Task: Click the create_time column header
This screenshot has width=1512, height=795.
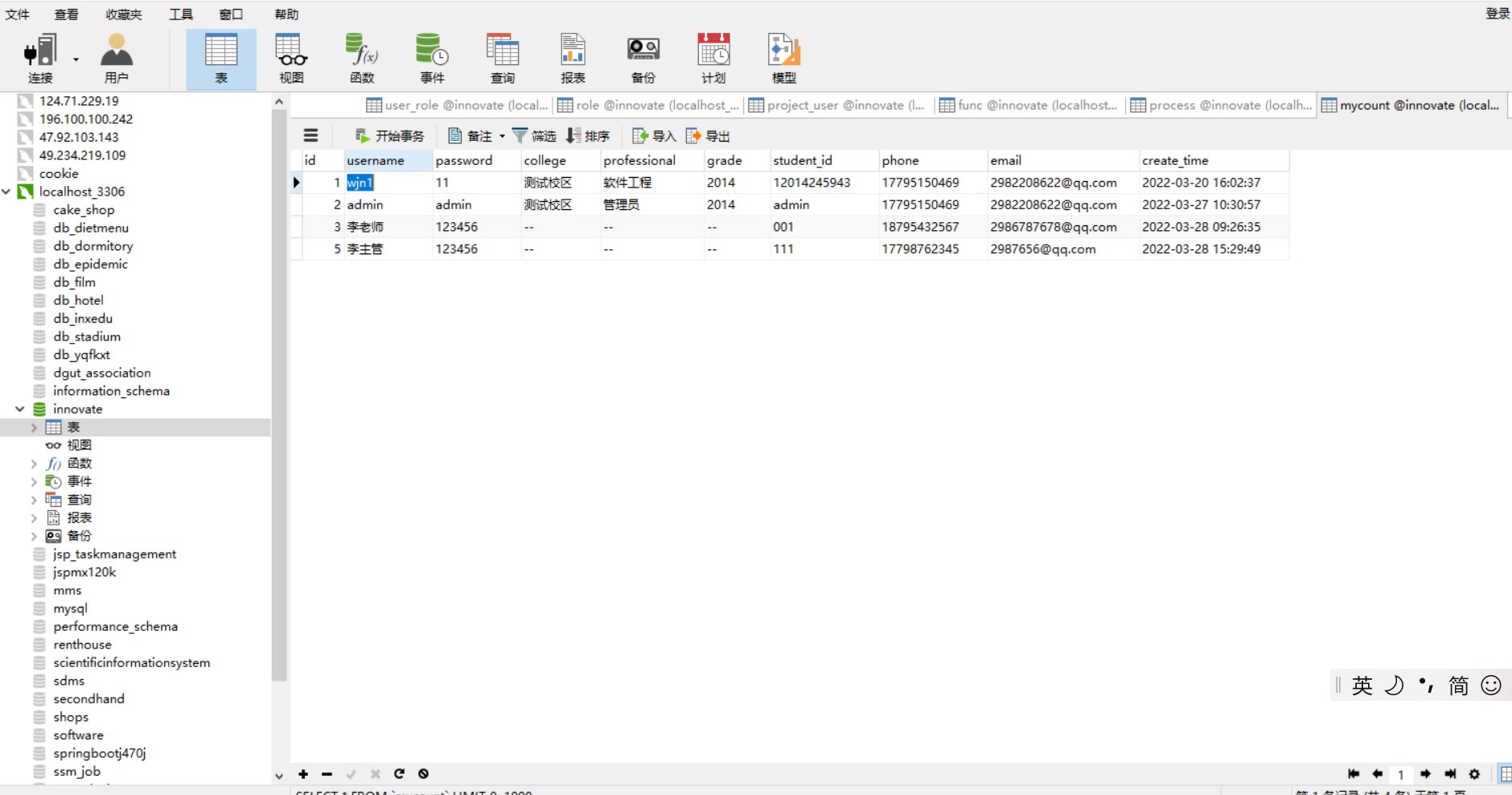Action: click(x=1214, y=160)
